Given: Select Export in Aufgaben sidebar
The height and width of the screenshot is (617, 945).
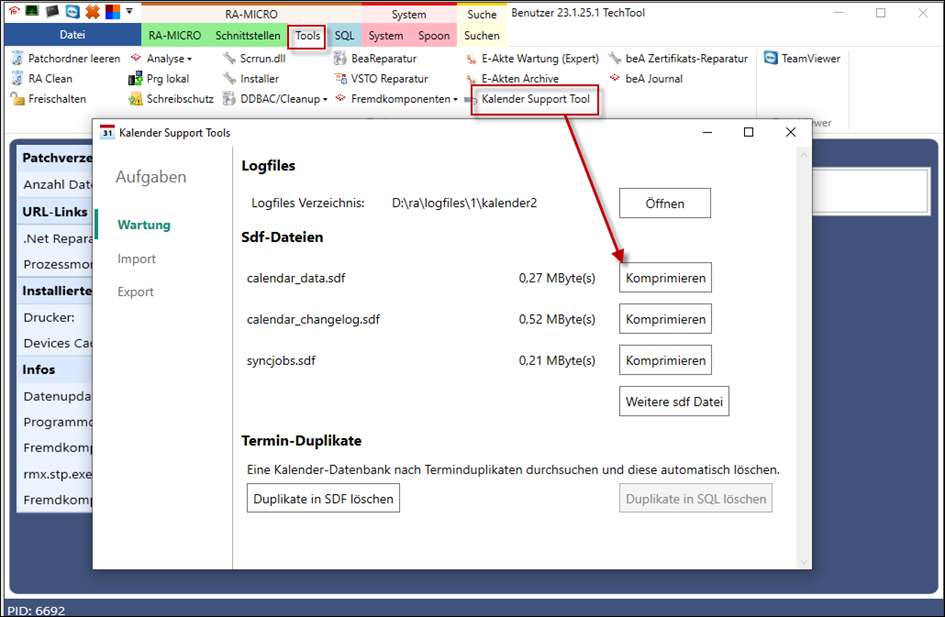Looking at the screenshot, I should (x=136, y=292).
